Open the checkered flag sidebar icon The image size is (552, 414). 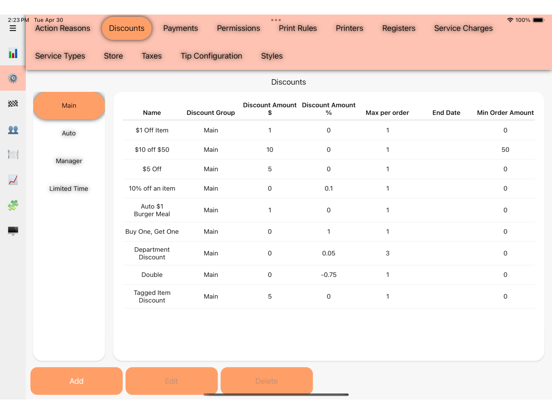(13, 104)
